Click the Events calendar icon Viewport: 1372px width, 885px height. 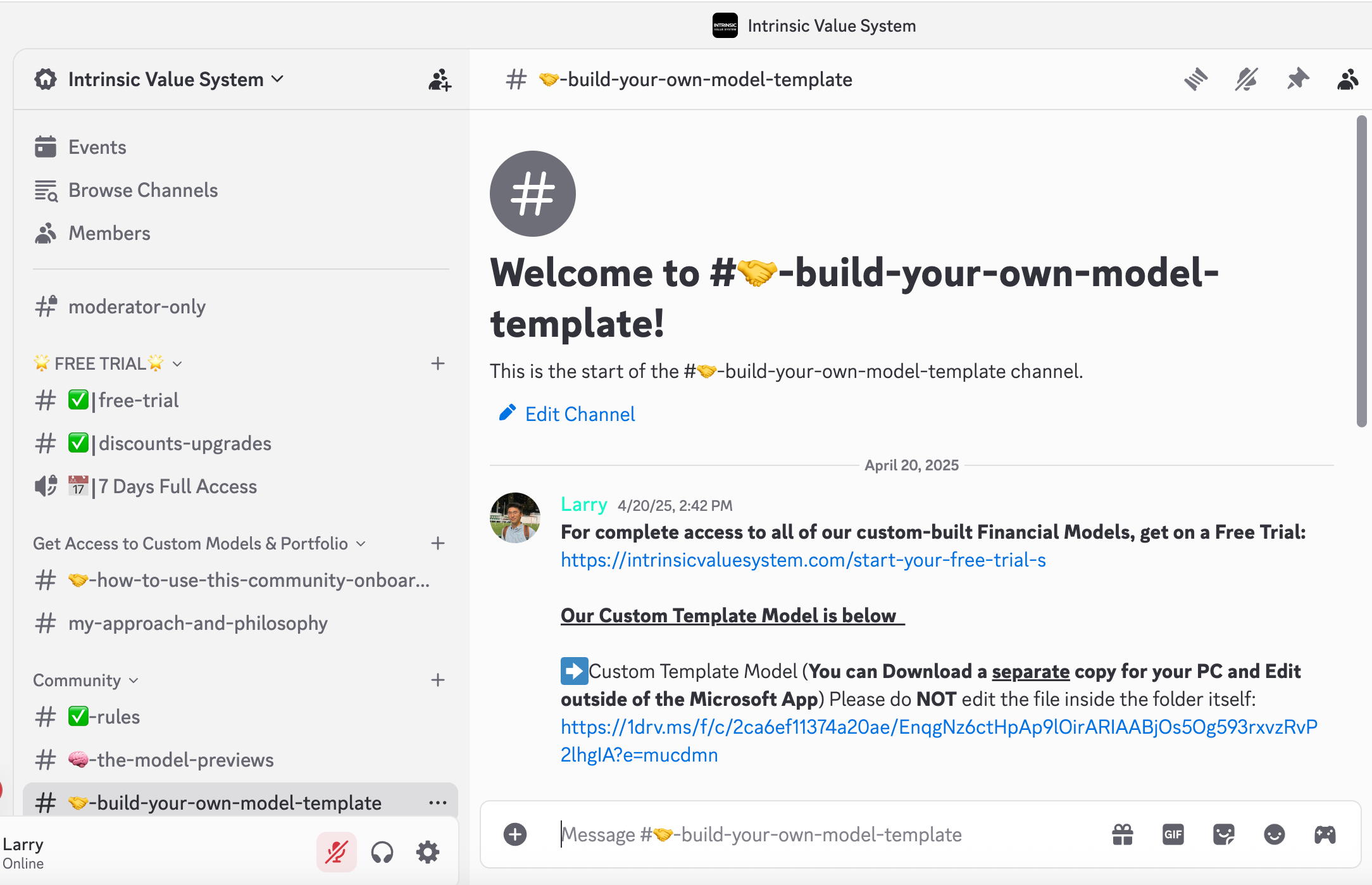point(46,147)
